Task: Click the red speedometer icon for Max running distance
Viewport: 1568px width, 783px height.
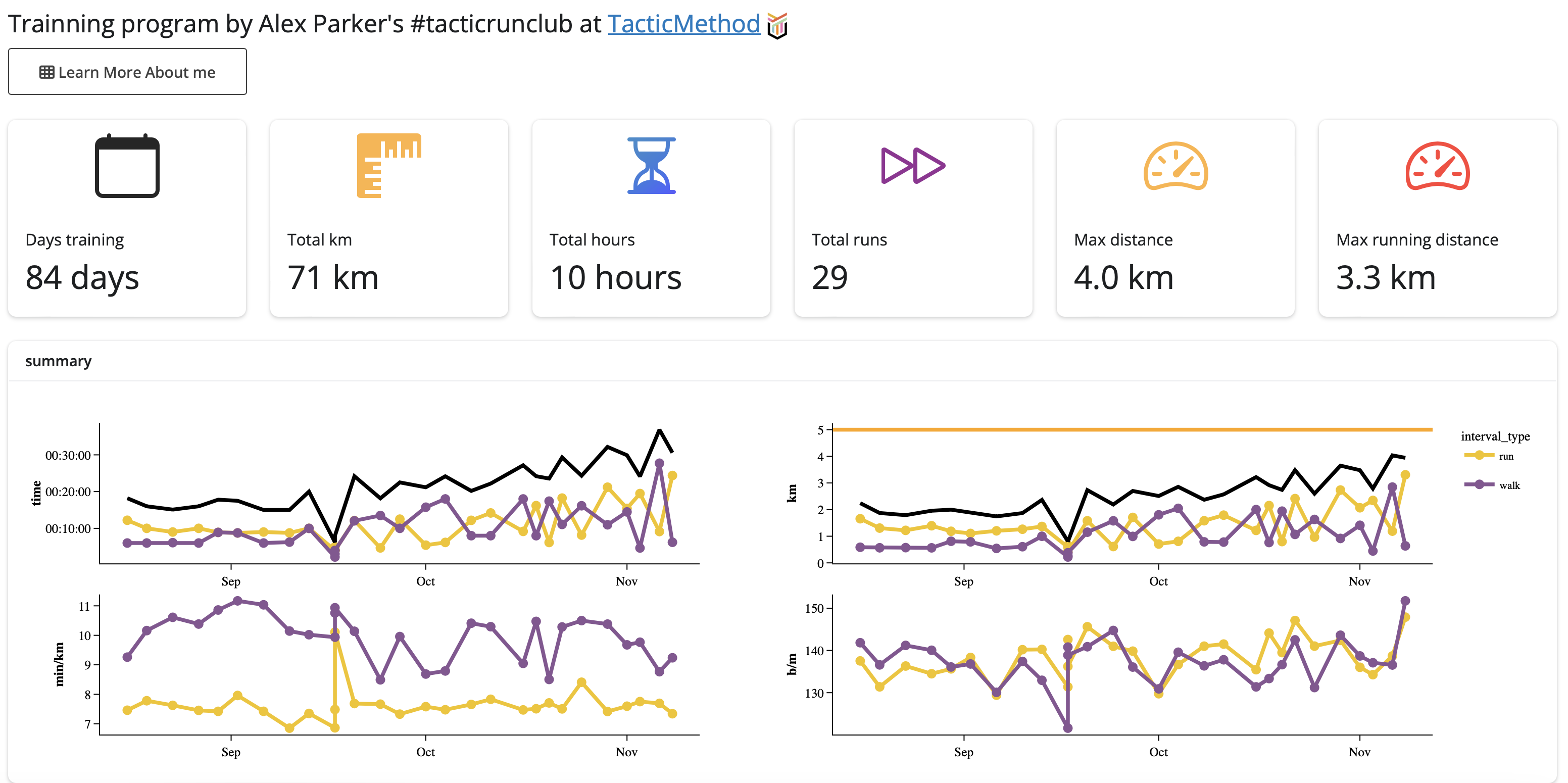Action: click(x=1437, y=166)
